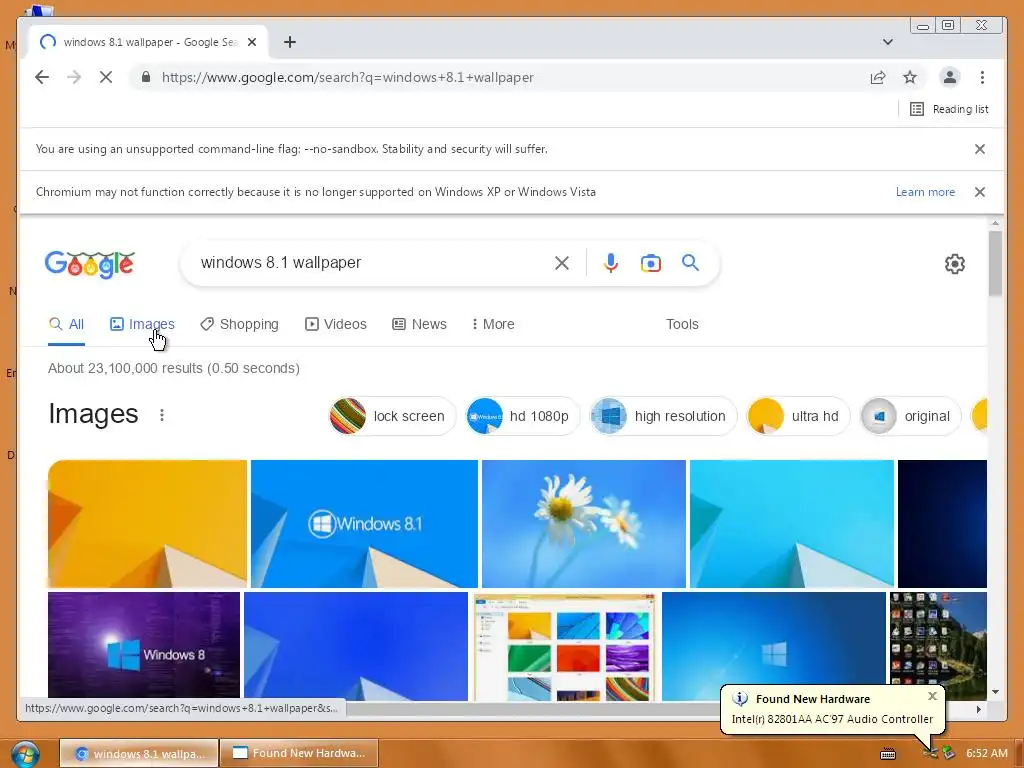Clear the search box text
1024x768 pixels.
(x=562, y=263)
